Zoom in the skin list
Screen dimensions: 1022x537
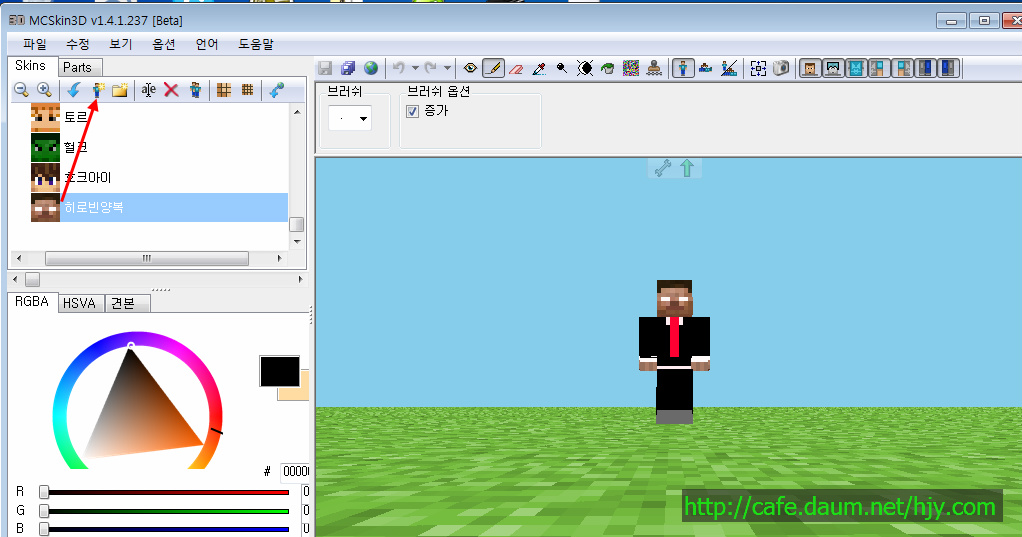coord(44,90)
